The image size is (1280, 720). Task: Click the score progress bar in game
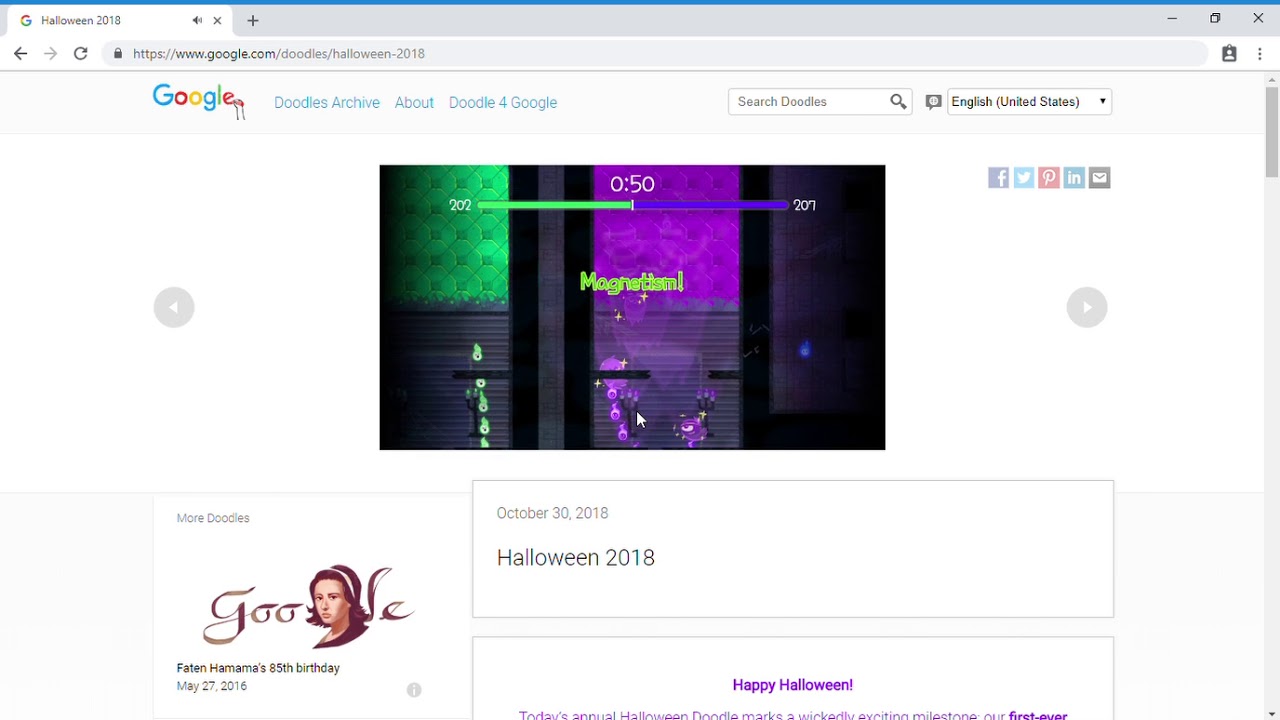point(632,205)
